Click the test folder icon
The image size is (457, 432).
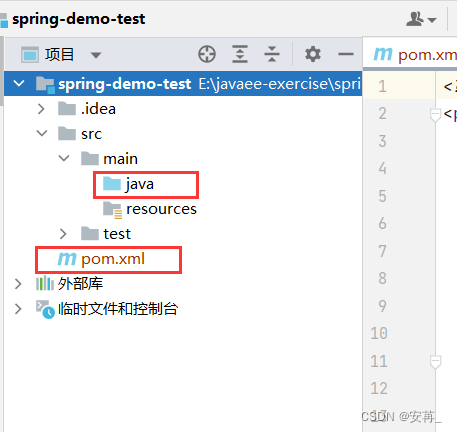coord(90,234)
